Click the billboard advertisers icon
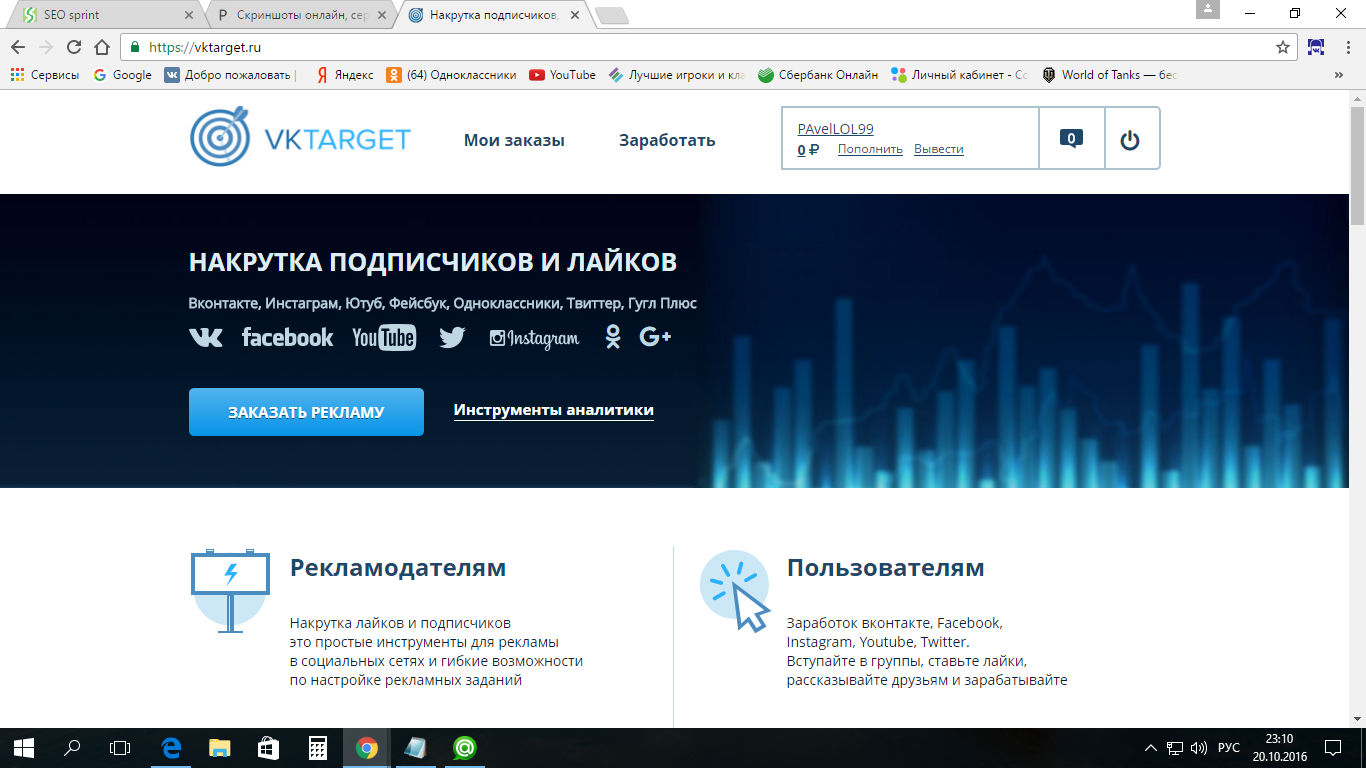 pyautogui.click(x=230, y=591)
